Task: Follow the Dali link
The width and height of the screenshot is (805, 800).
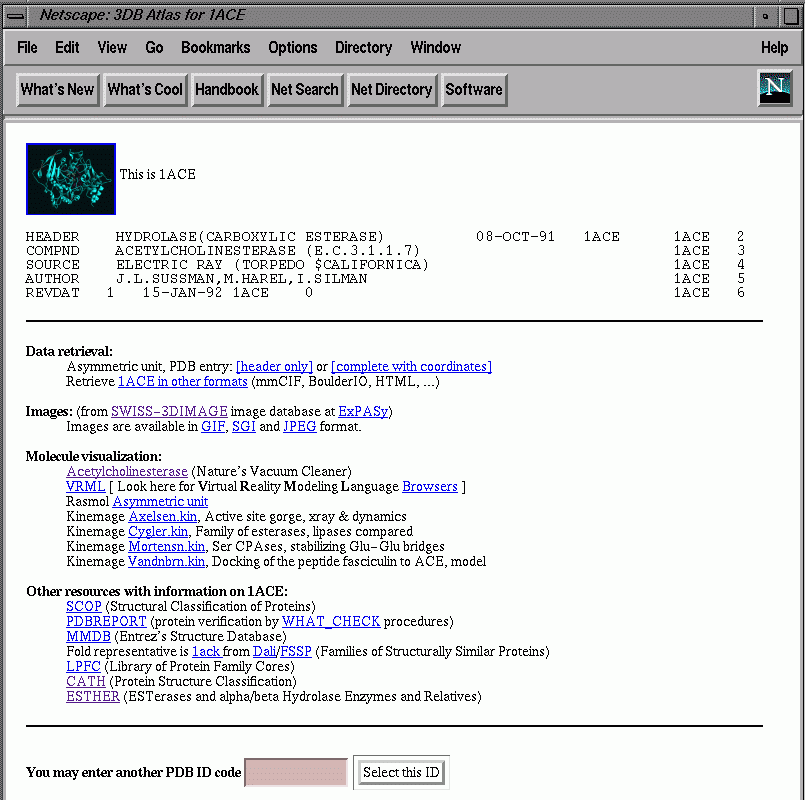Action: coord(264,652)
